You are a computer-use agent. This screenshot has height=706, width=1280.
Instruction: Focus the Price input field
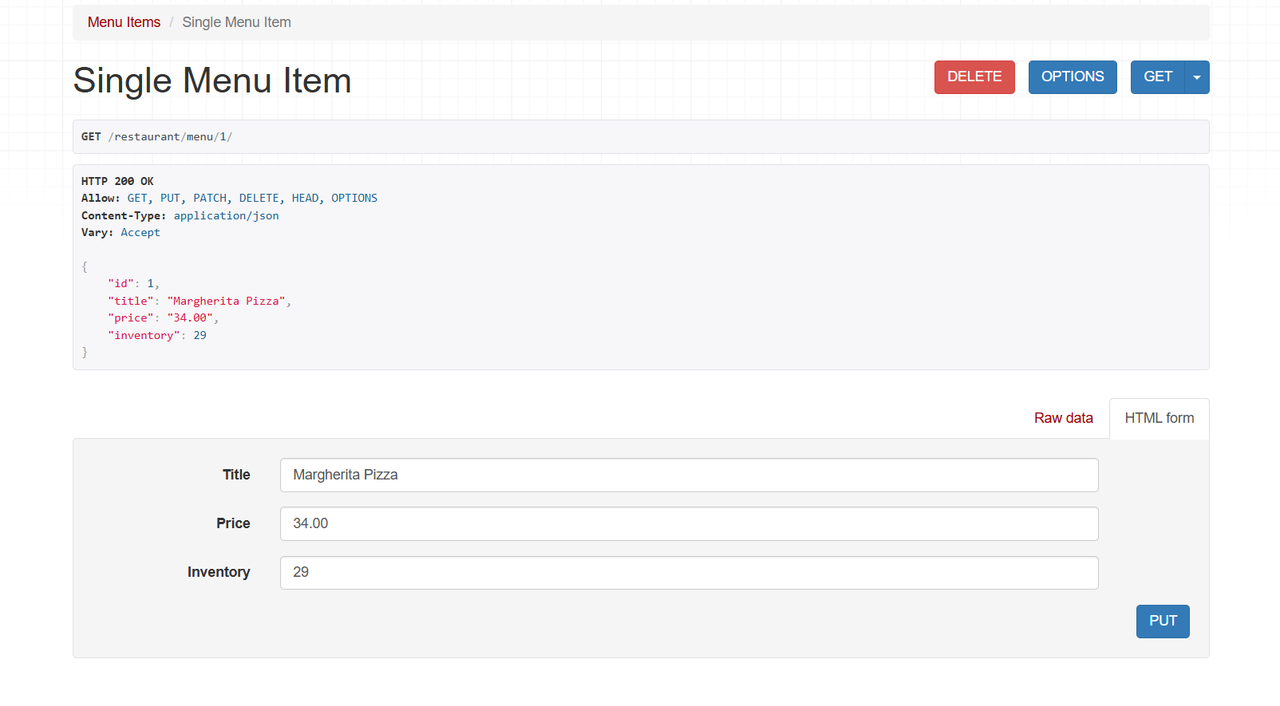tap(689, 524)
